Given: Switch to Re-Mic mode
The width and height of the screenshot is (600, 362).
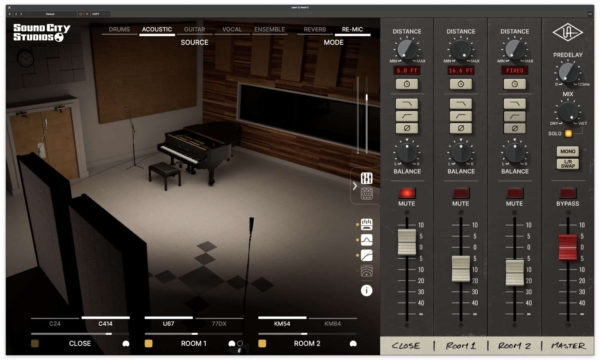Looking at the screenshot, I should (352, 29).
